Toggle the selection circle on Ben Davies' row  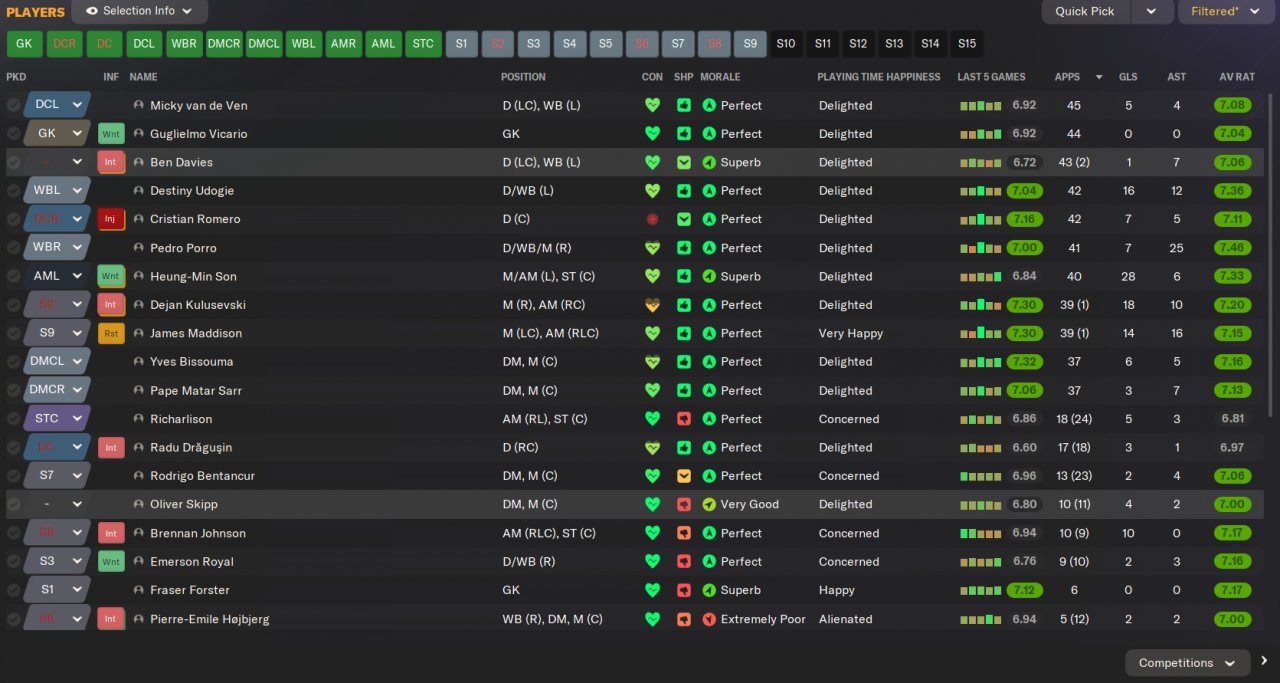13,162
